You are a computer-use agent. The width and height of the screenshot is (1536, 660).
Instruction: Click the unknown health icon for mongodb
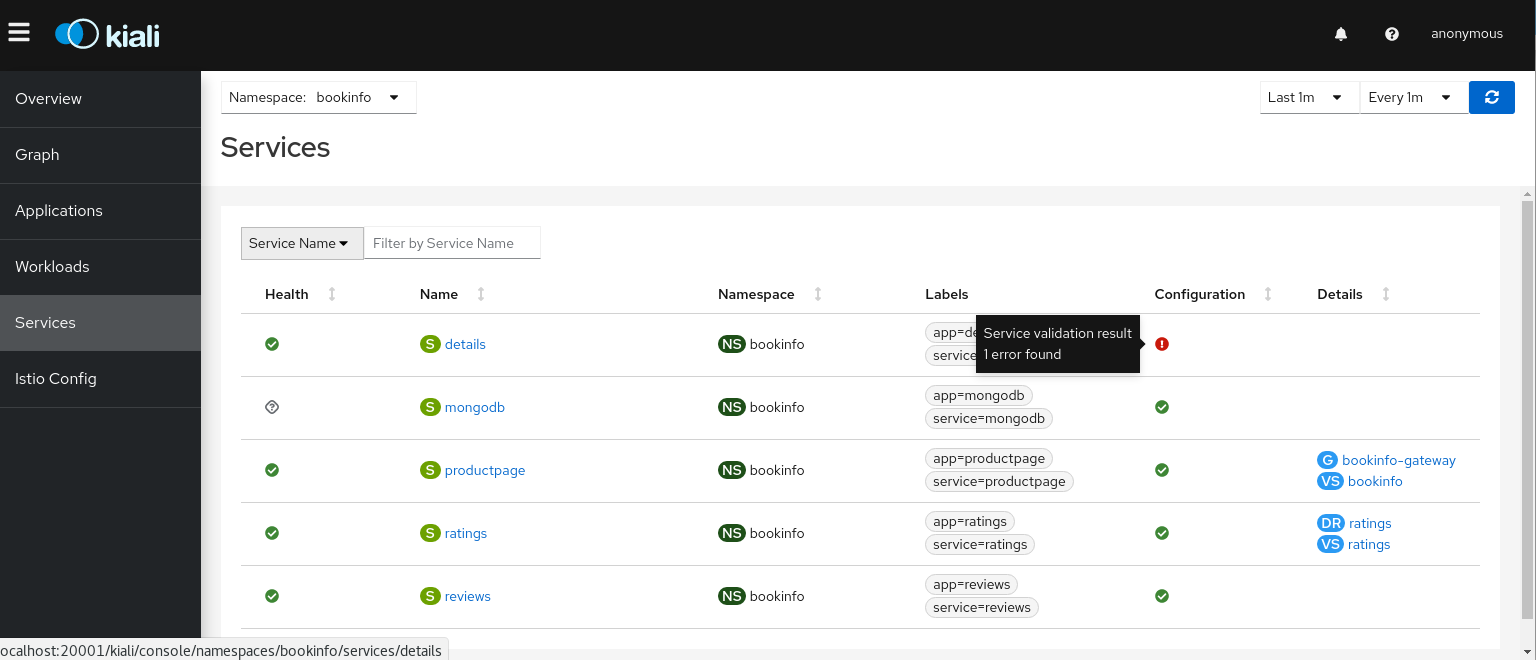click(272, 407)
